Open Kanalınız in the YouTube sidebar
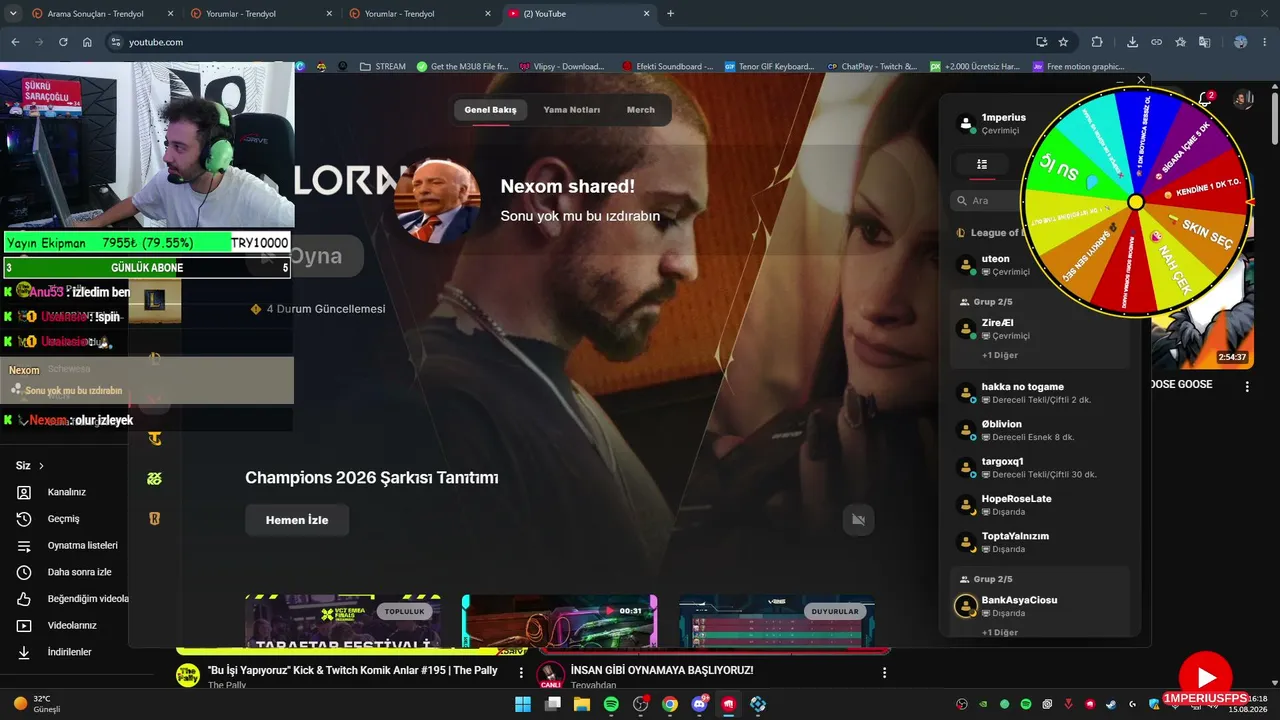 (x=66, y=492)
